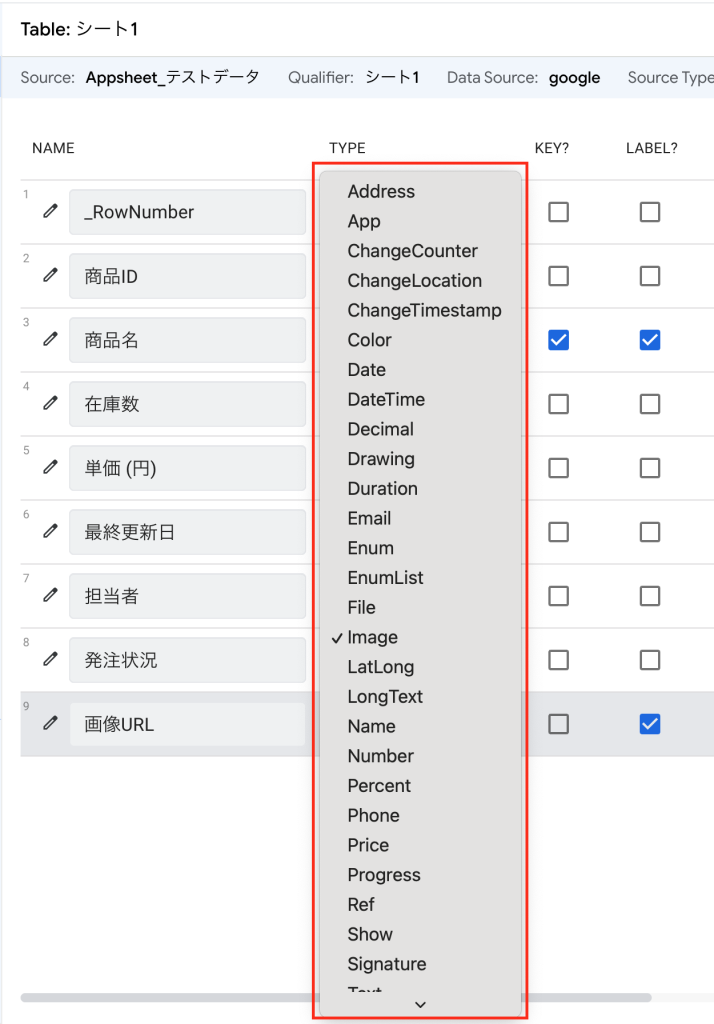Pick the Number type option
Viewport: 714px width, 1024px height.
click(x=381, y=756)
